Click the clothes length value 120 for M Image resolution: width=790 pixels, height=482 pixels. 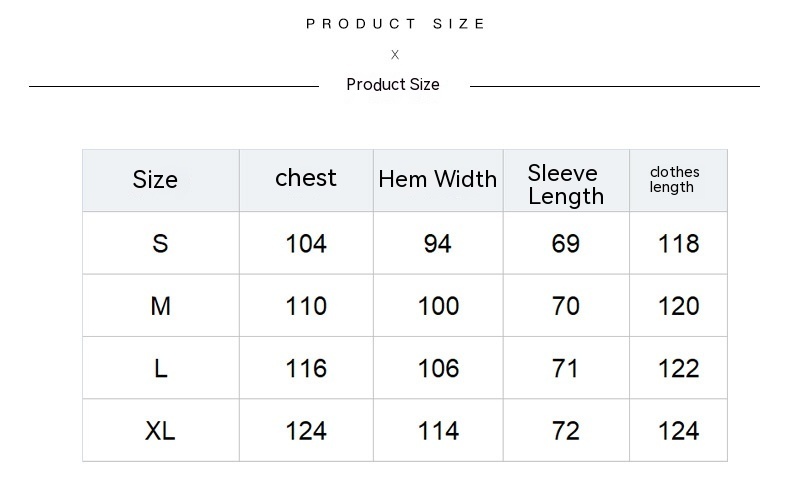pyautogui.click(x=679, y=306)
